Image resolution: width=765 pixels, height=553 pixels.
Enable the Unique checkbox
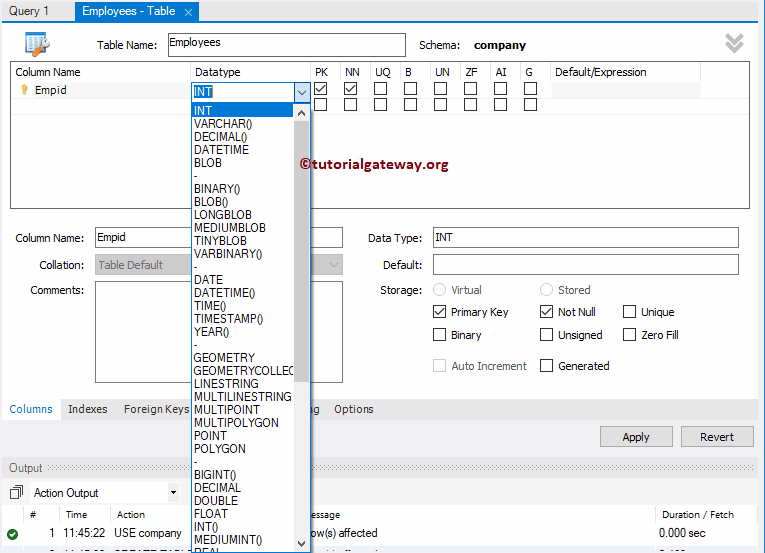(x=629, y=311)
